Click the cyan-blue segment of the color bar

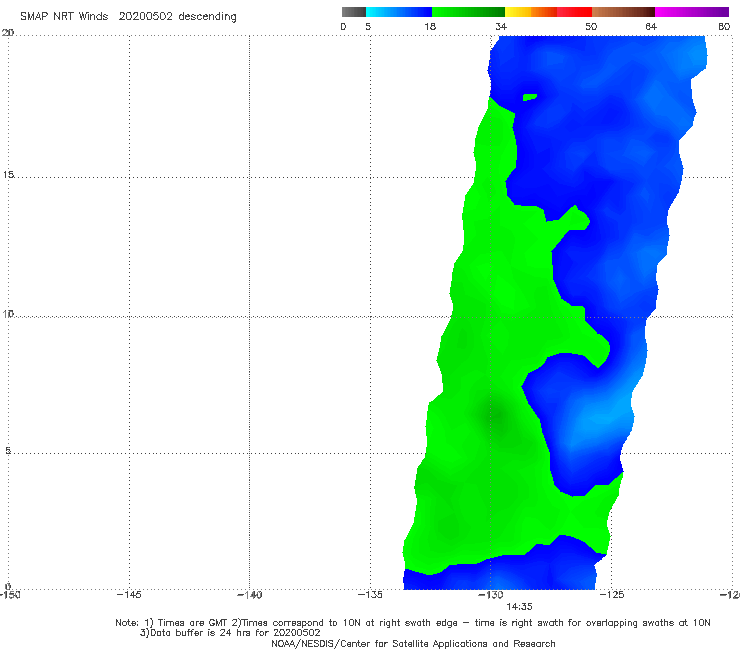399,12
